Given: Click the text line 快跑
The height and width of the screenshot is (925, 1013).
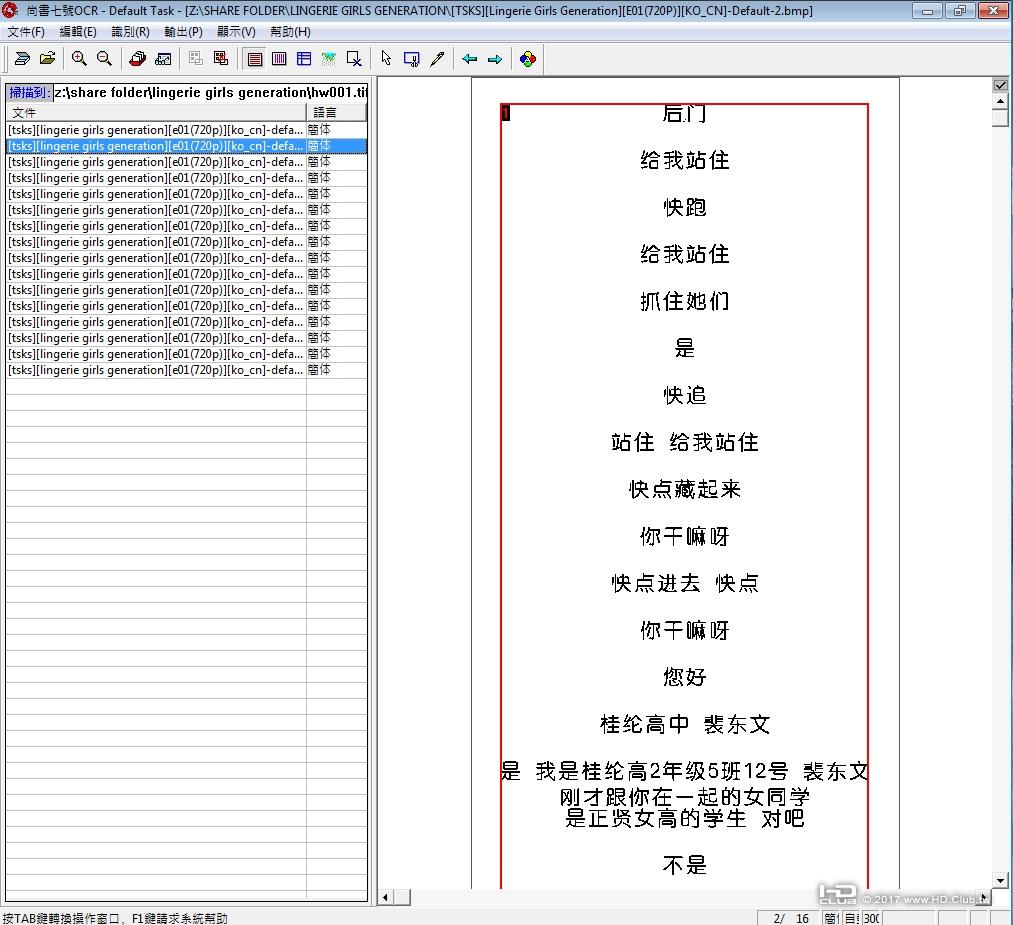Looking at the screenshot, I should (x=684, y=207).
